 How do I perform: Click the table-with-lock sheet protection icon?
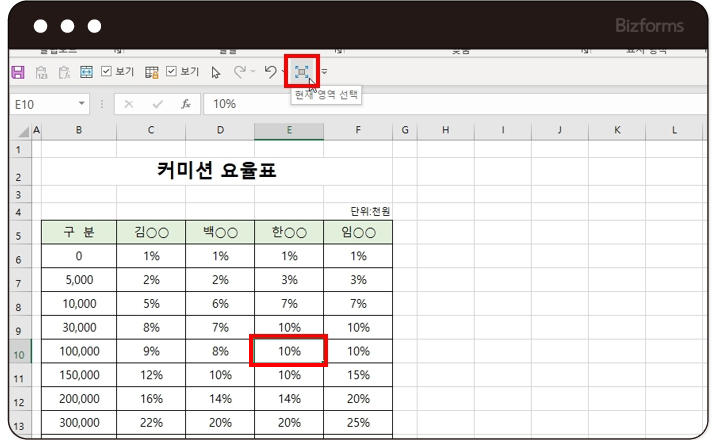pyautogui.click(x=152, y=72)
